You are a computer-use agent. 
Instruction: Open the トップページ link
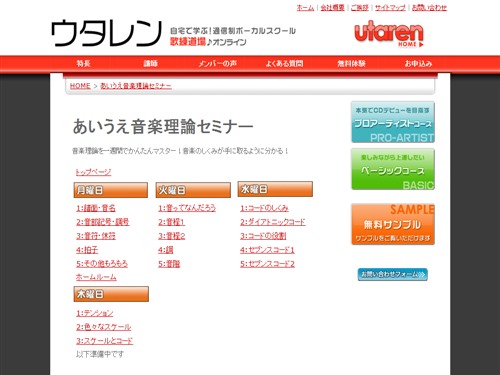(93, 172)
